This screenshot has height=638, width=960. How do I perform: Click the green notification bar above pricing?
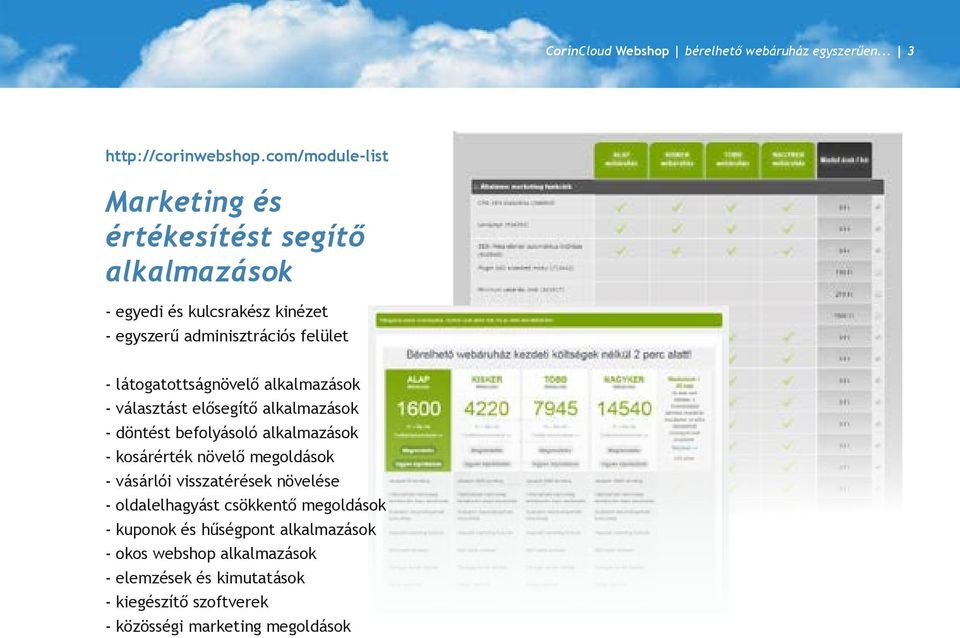(x=549, y=320)
